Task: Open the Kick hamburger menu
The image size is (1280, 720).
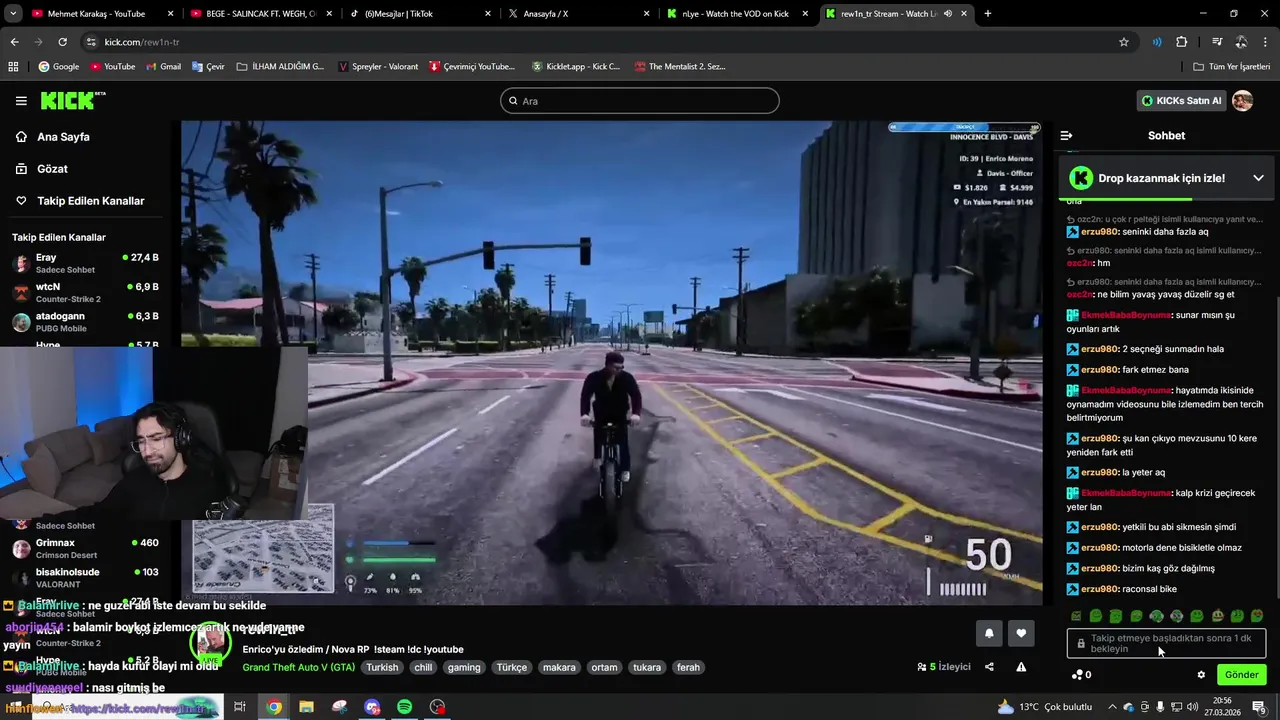Action: pos(21,101)
